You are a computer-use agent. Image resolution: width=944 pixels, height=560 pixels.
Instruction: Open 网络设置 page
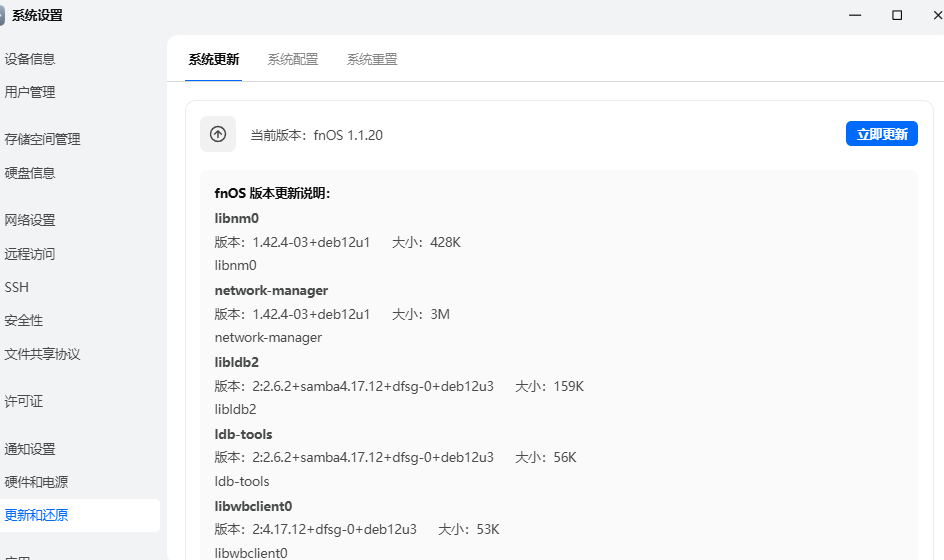coord(30,221)
